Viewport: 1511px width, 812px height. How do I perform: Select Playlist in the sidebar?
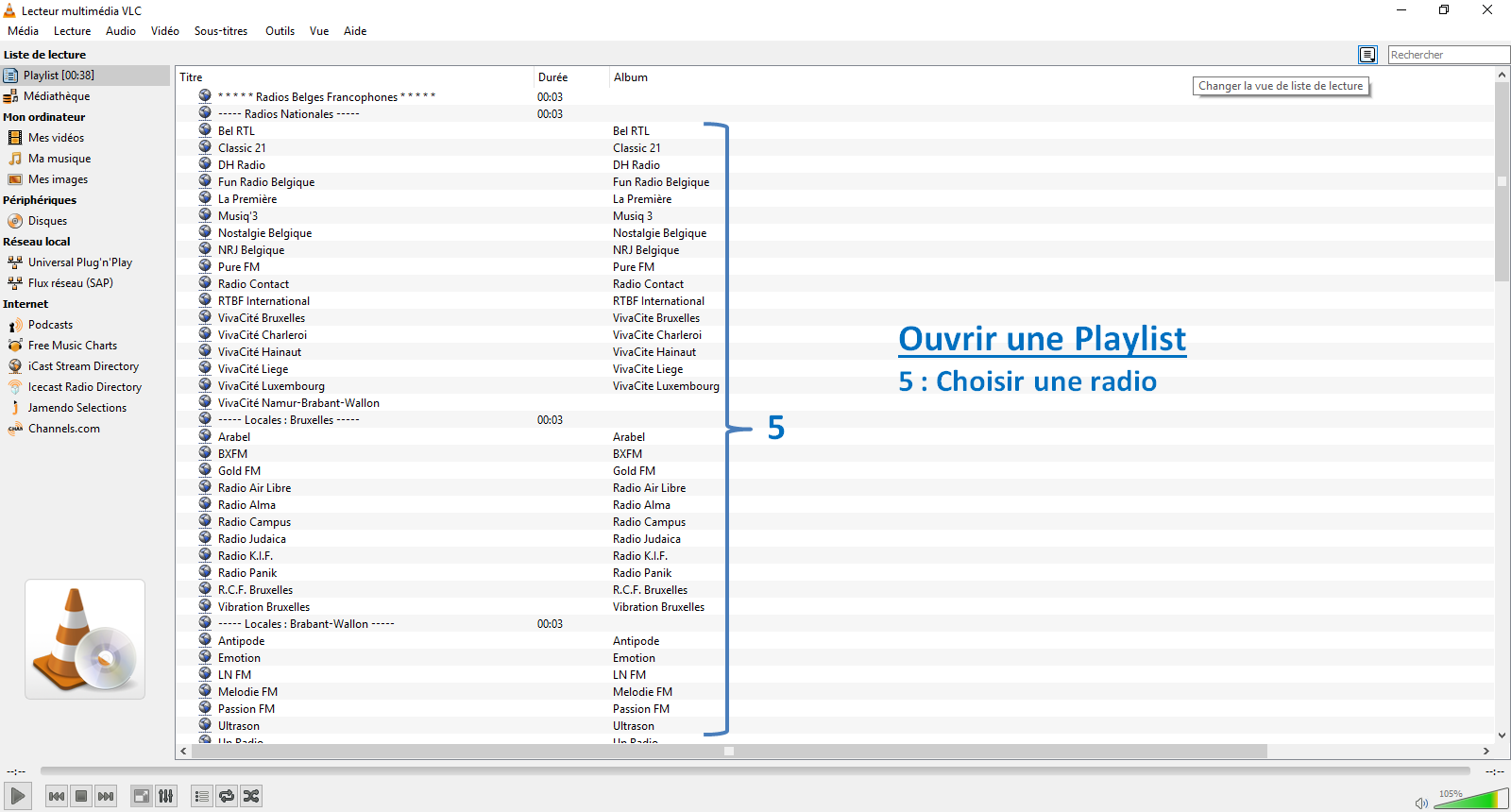pyautogui.click(x=85, y=76)
